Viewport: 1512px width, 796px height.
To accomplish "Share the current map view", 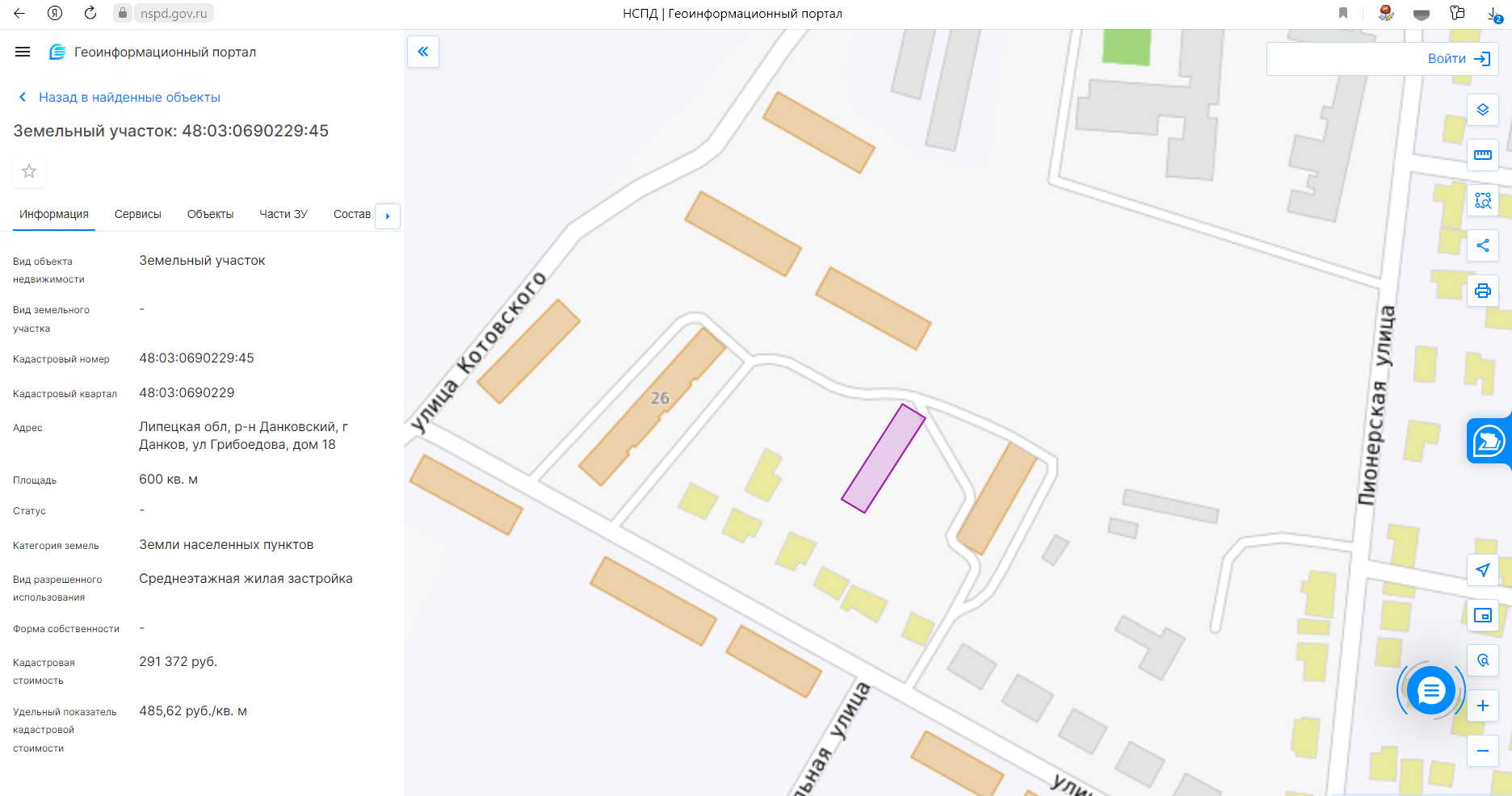I will pyautogui.click(x=1483, y=245).
